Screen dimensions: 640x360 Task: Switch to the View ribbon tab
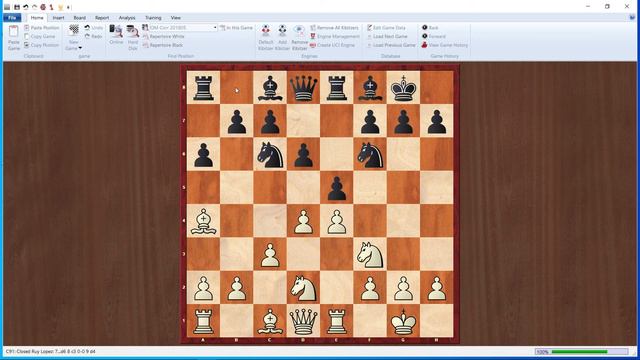(x=176, y=18)
